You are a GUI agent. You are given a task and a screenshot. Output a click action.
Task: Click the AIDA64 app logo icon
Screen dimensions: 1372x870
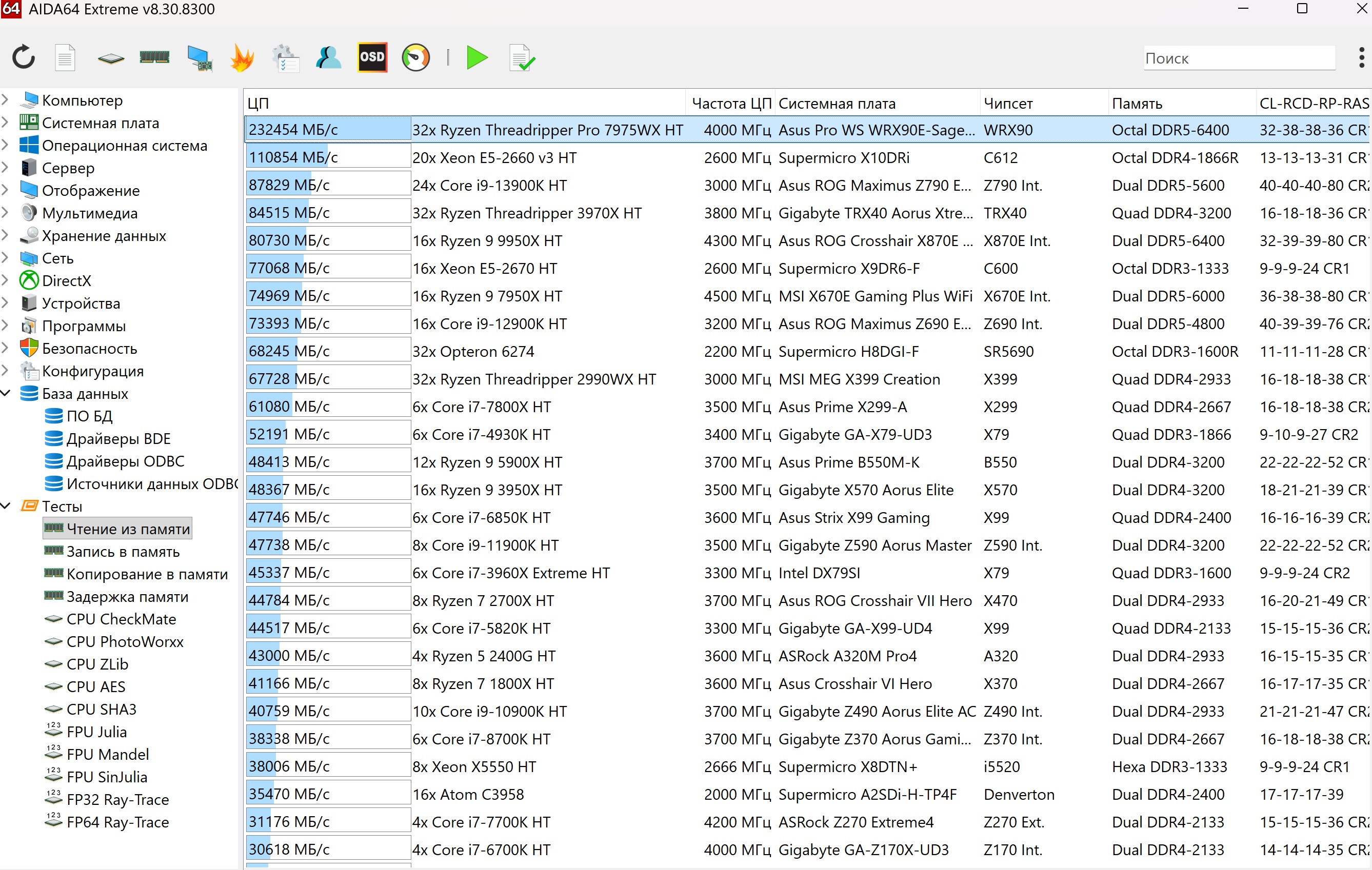pos(11,9)
